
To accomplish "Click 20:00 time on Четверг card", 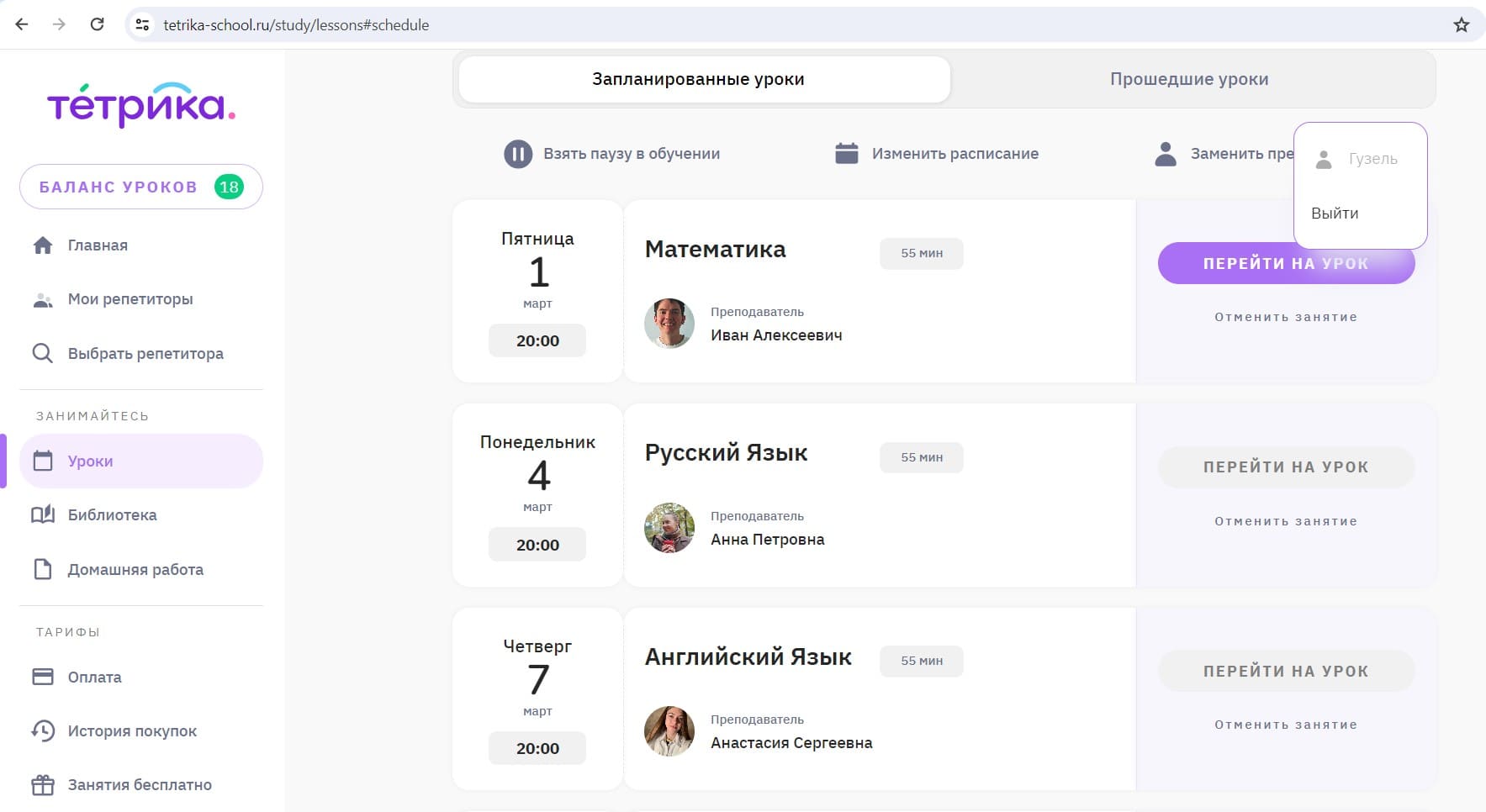I will point(537,748).
